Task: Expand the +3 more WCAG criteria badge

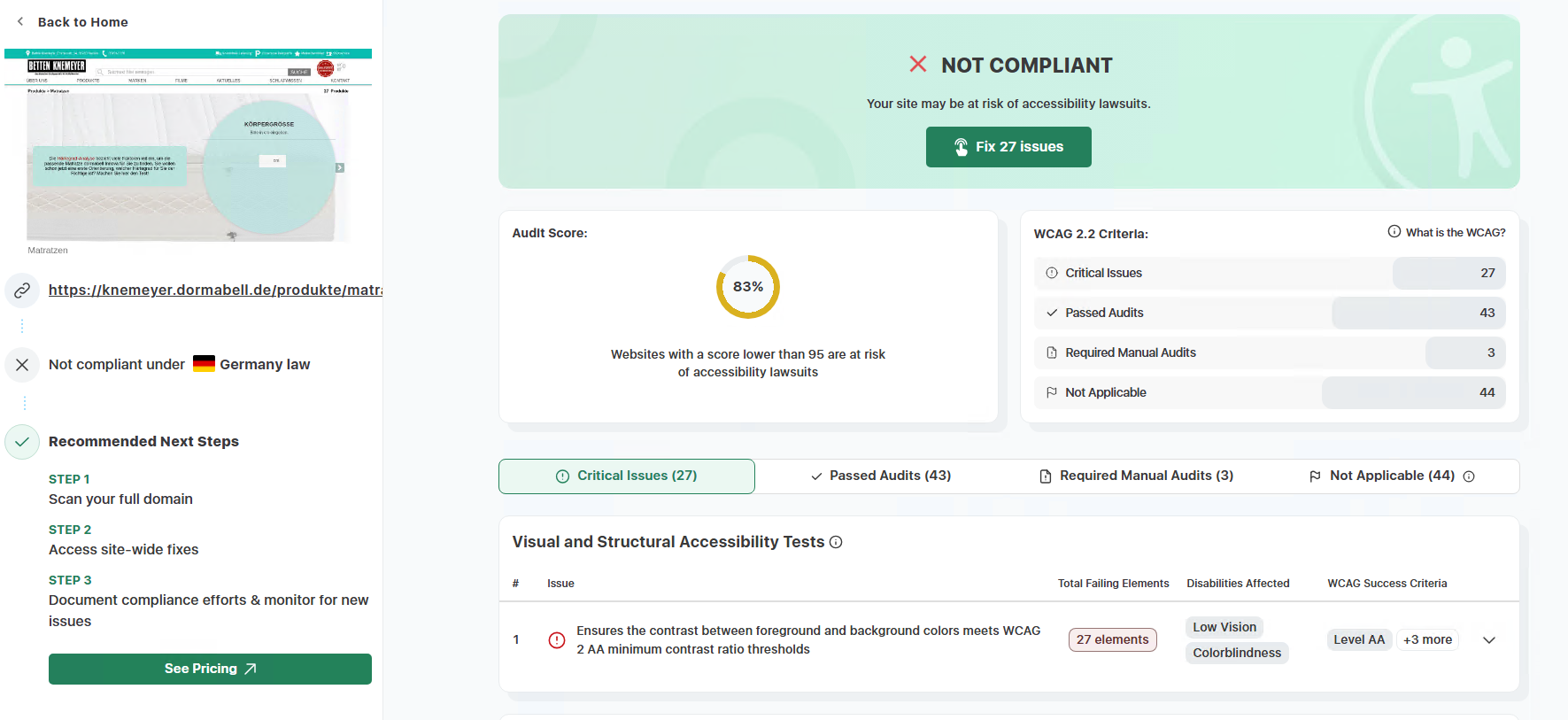Action: 1427,639
